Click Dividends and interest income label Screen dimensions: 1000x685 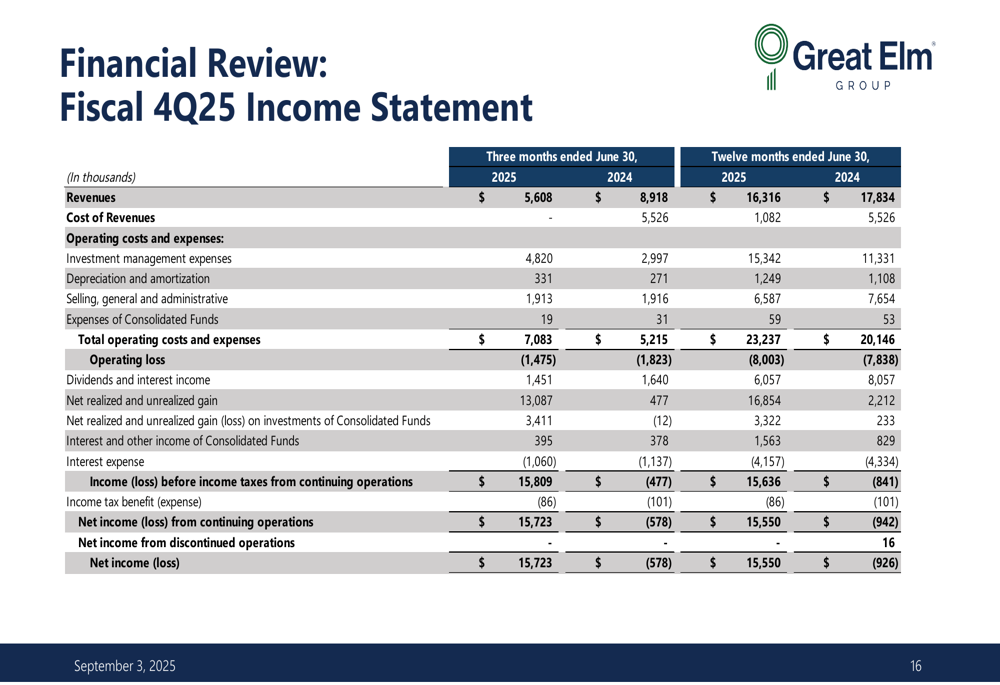138,380
